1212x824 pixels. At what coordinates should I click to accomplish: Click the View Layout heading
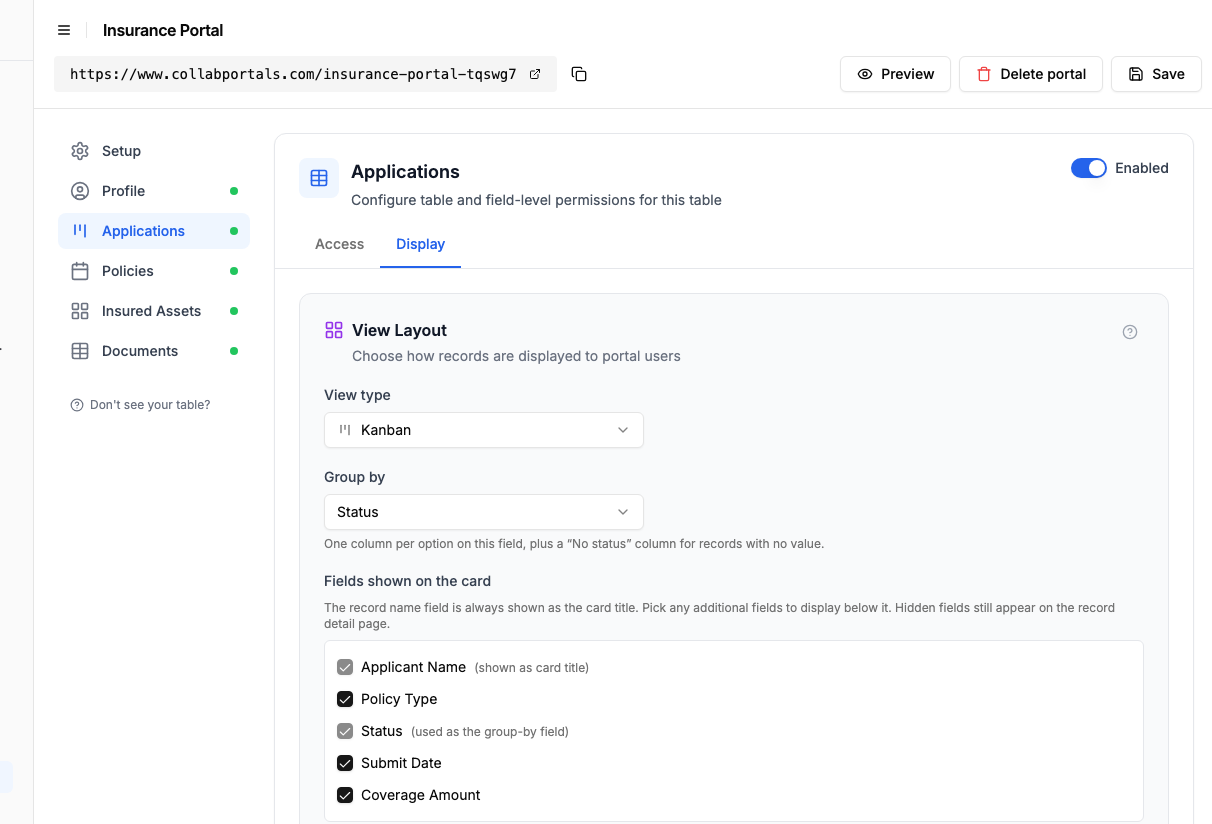point(399,330)
